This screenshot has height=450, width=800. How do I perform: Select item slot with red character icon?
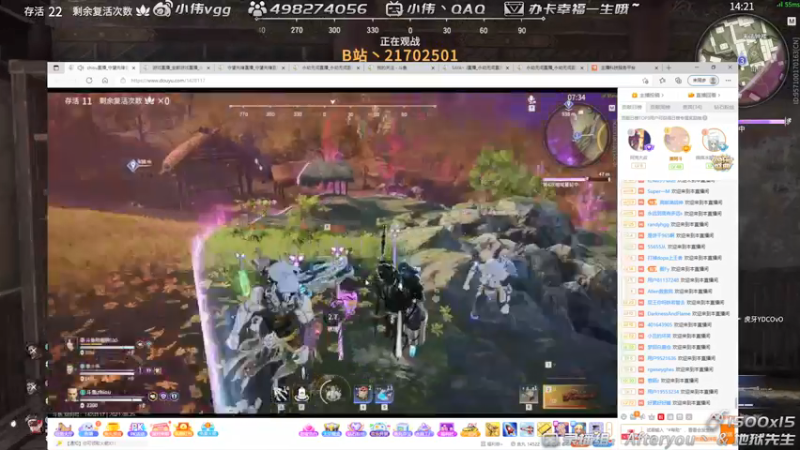click(x=362, y=394)
